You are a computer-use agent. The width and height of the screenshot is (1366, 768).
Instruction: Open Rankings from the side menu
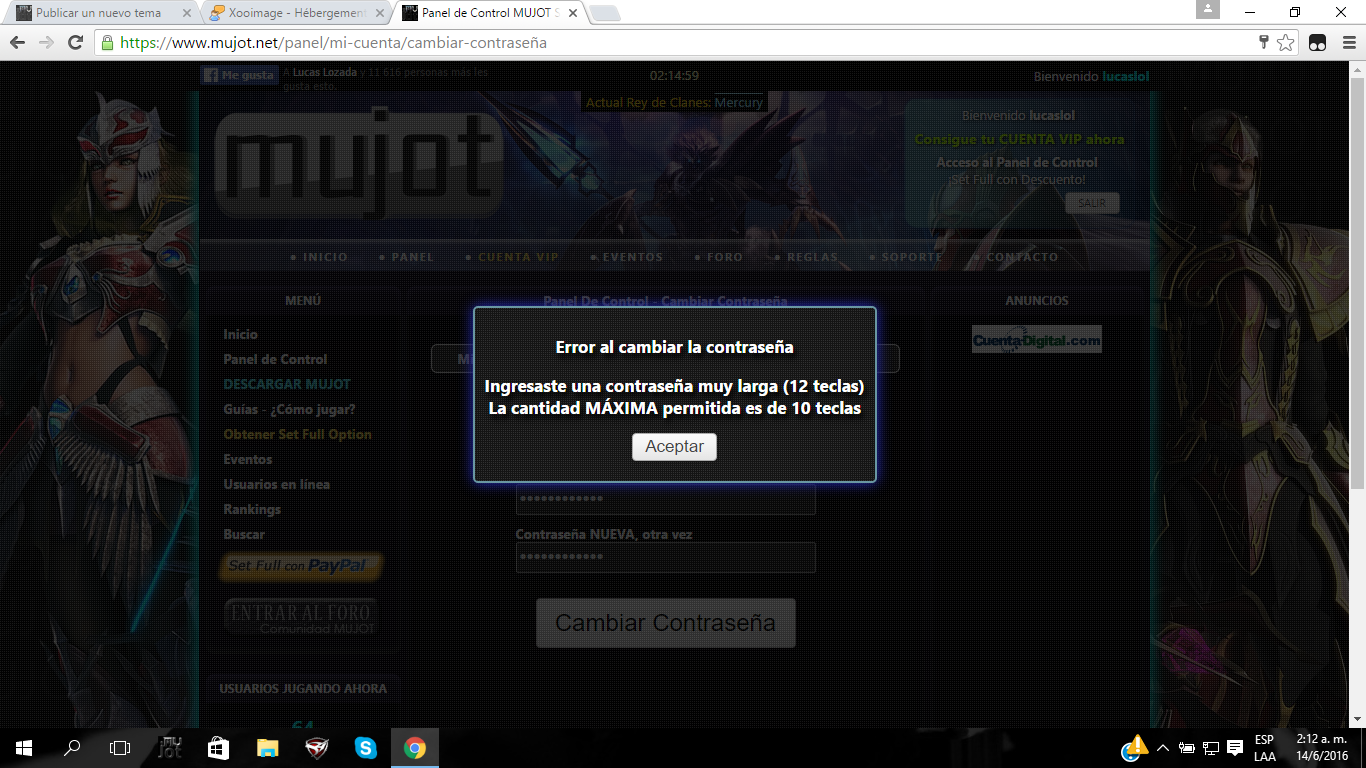[x=252, y=509]
